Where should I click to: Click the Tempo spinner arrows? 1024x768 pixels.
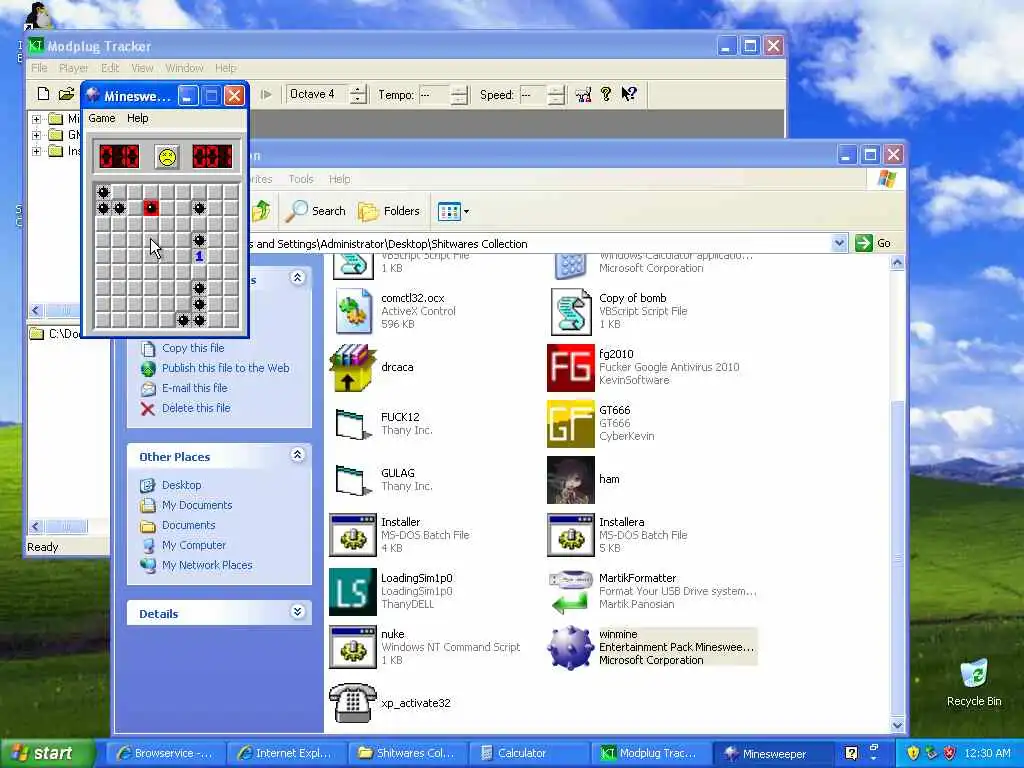pos(459,95)
